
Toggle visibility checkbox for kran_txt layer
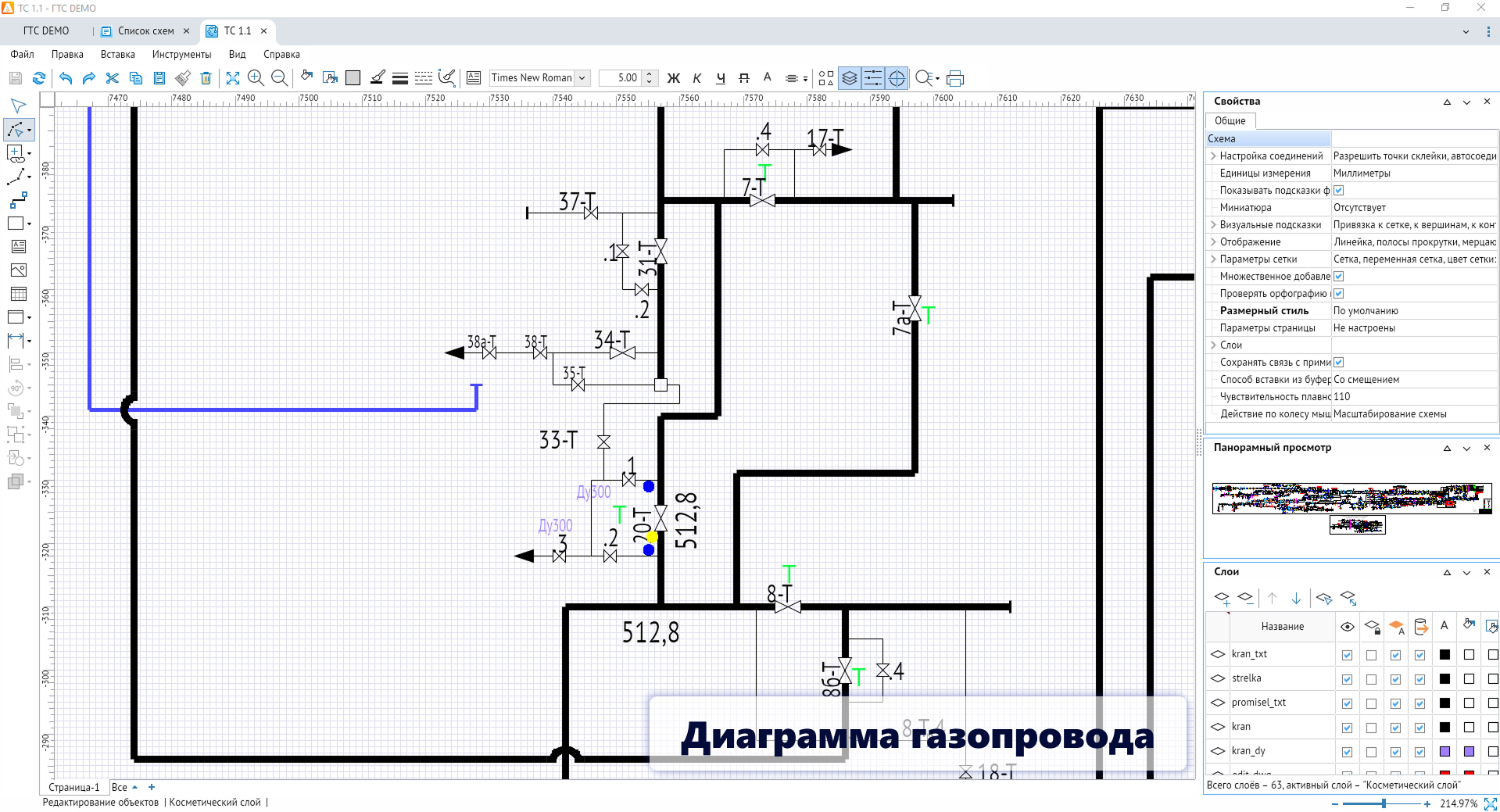tap(1347, 655)
